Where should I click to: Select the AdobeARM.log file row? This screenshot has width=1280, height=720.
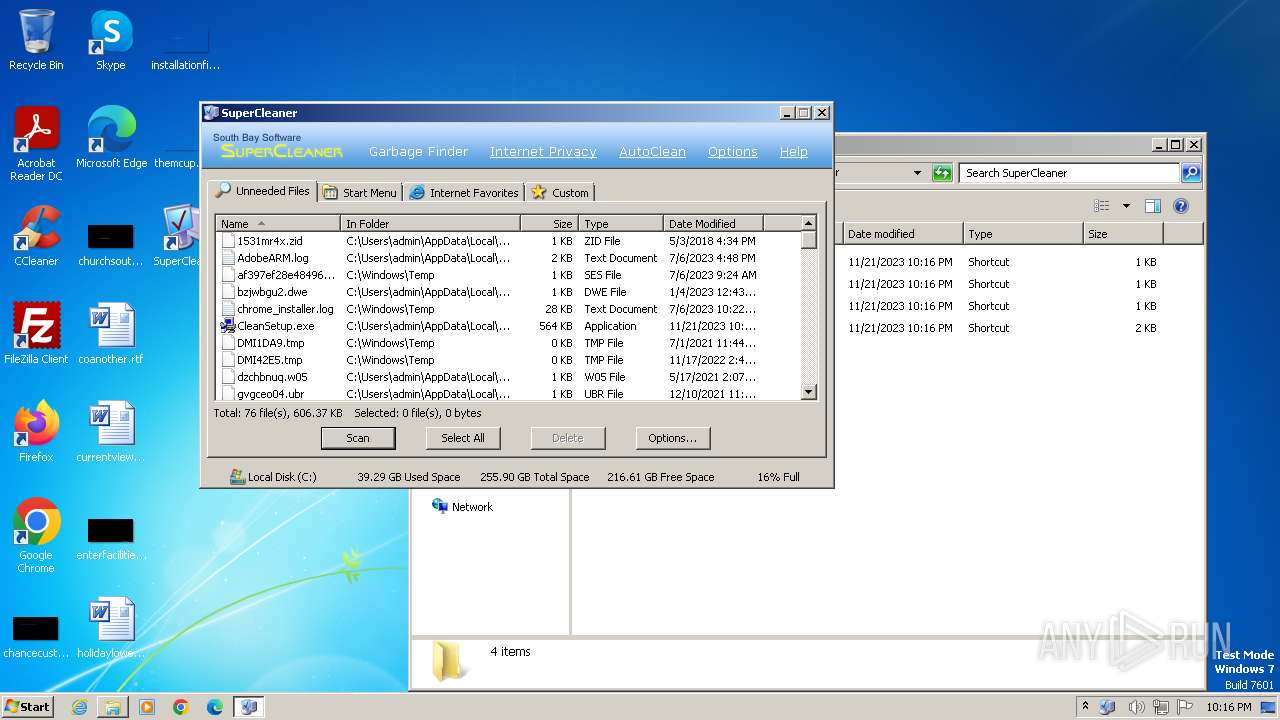pyautogui.click(x=508, y=258)
